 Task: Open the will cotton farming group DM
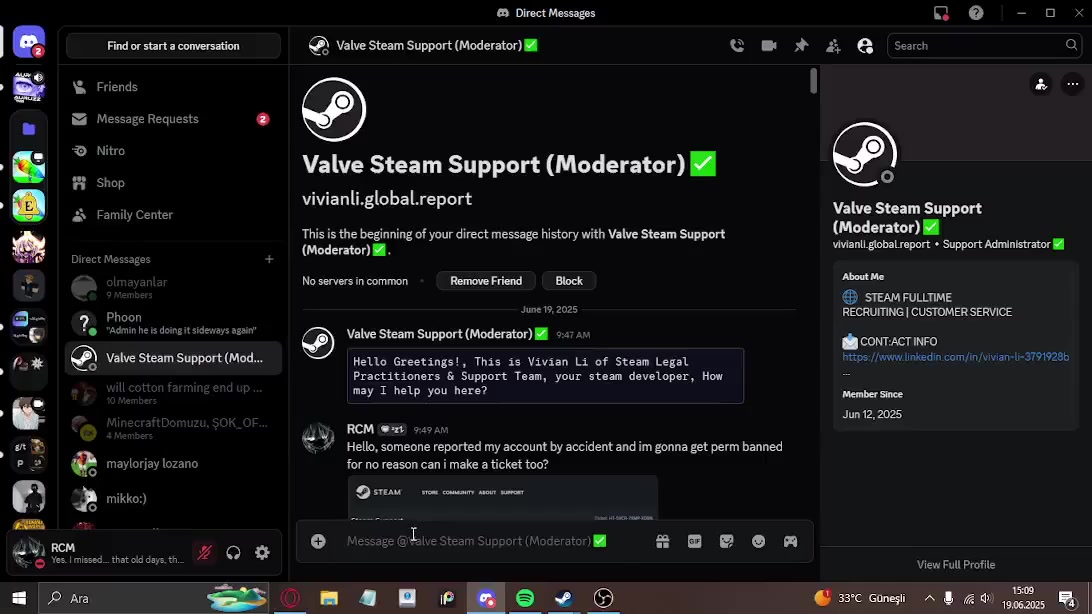point(173,393)
